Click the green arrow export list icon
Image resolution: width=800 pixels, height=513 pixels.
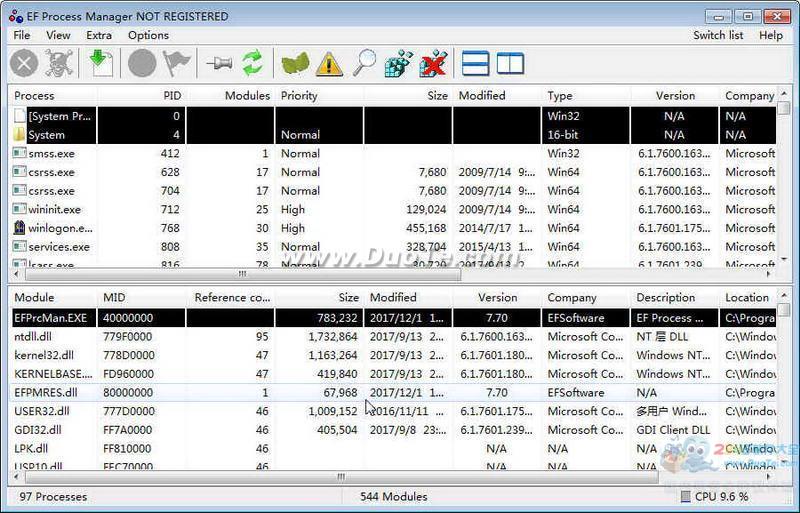(101, 64)
